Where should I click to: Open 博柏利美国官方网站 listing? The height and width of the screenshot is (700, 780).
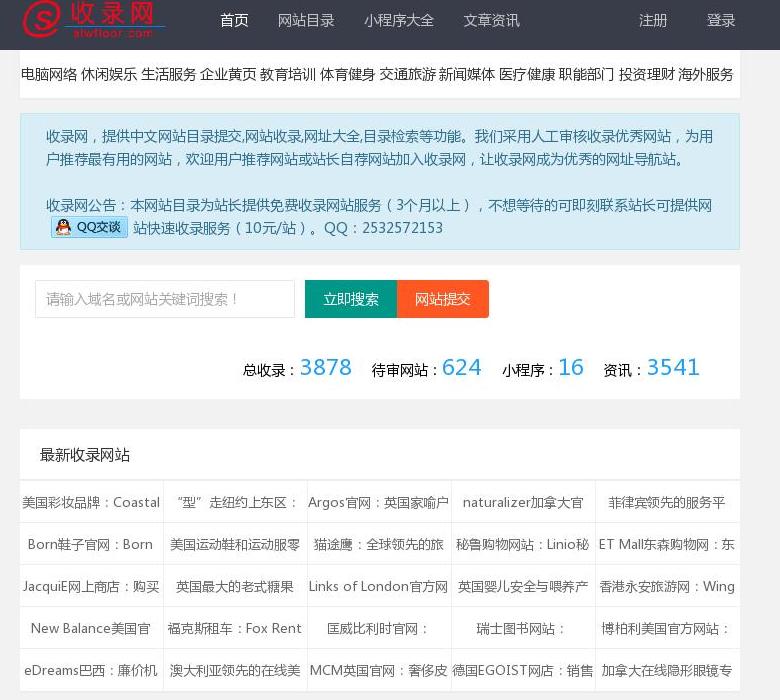point(666,629)
